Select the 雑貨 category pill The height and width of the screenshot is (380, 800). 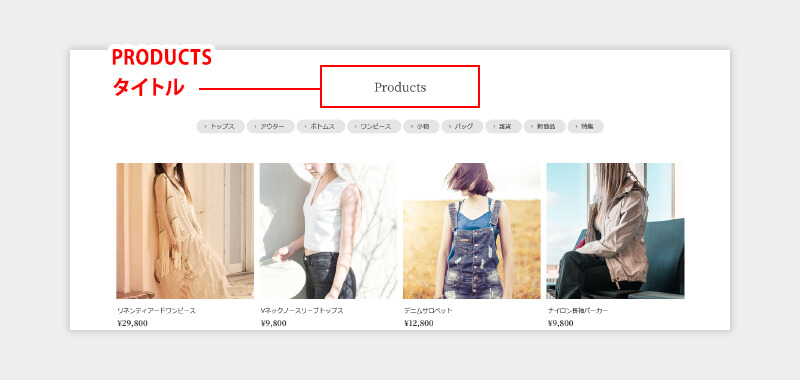(x=504, y=126)
